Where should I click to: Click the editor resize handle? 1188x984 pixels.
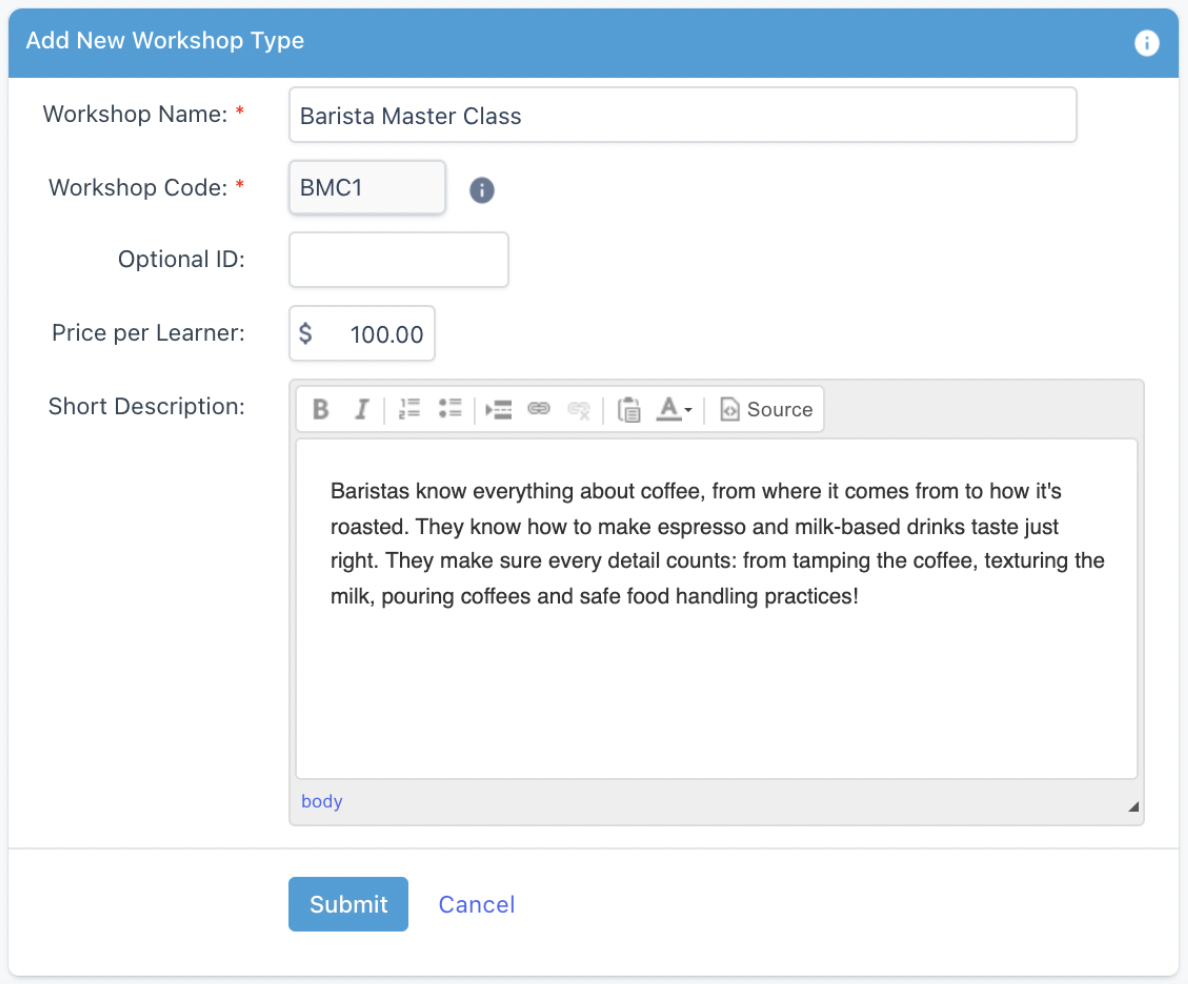coord(1133,807)
